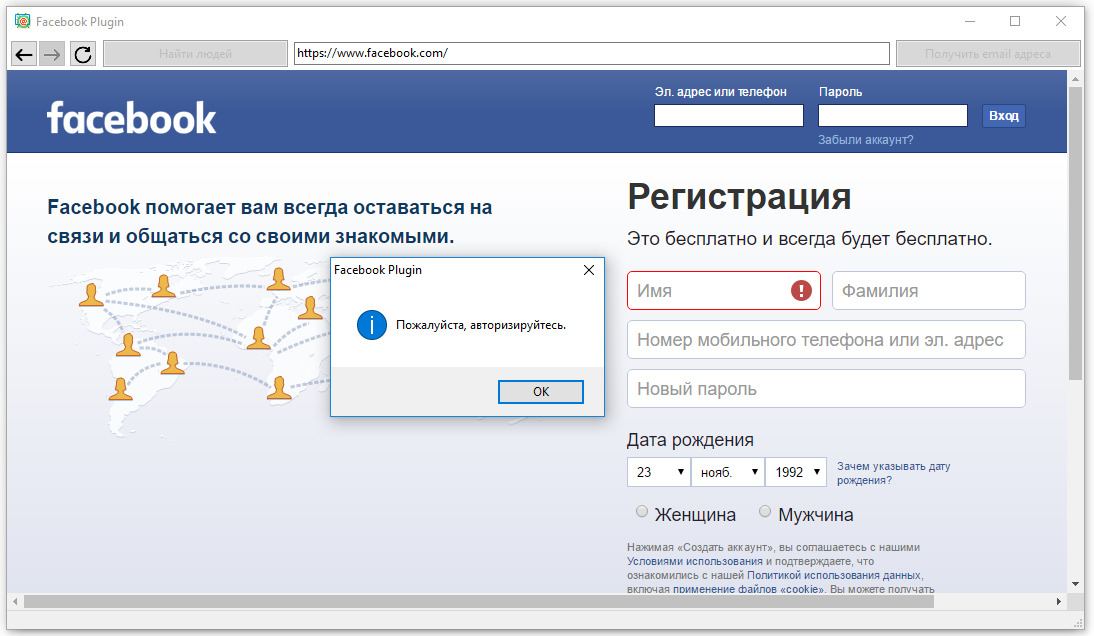Viewport: 1094px width, 636px height.
Task: Click the facebook logo
Action: click(x=131, y=118)
